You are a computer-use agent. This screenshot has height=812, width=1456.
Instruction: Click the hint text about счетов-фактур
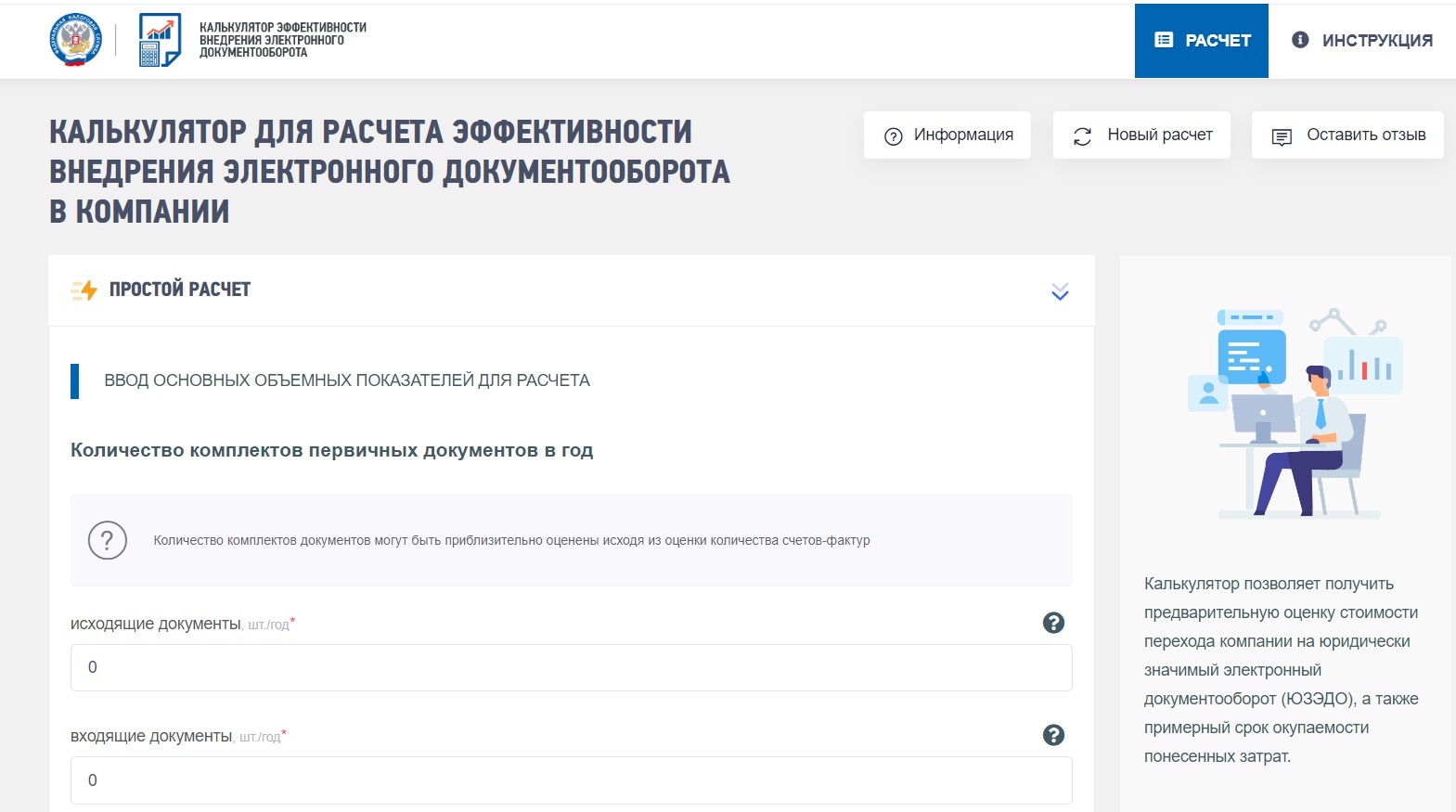point(511,540)
